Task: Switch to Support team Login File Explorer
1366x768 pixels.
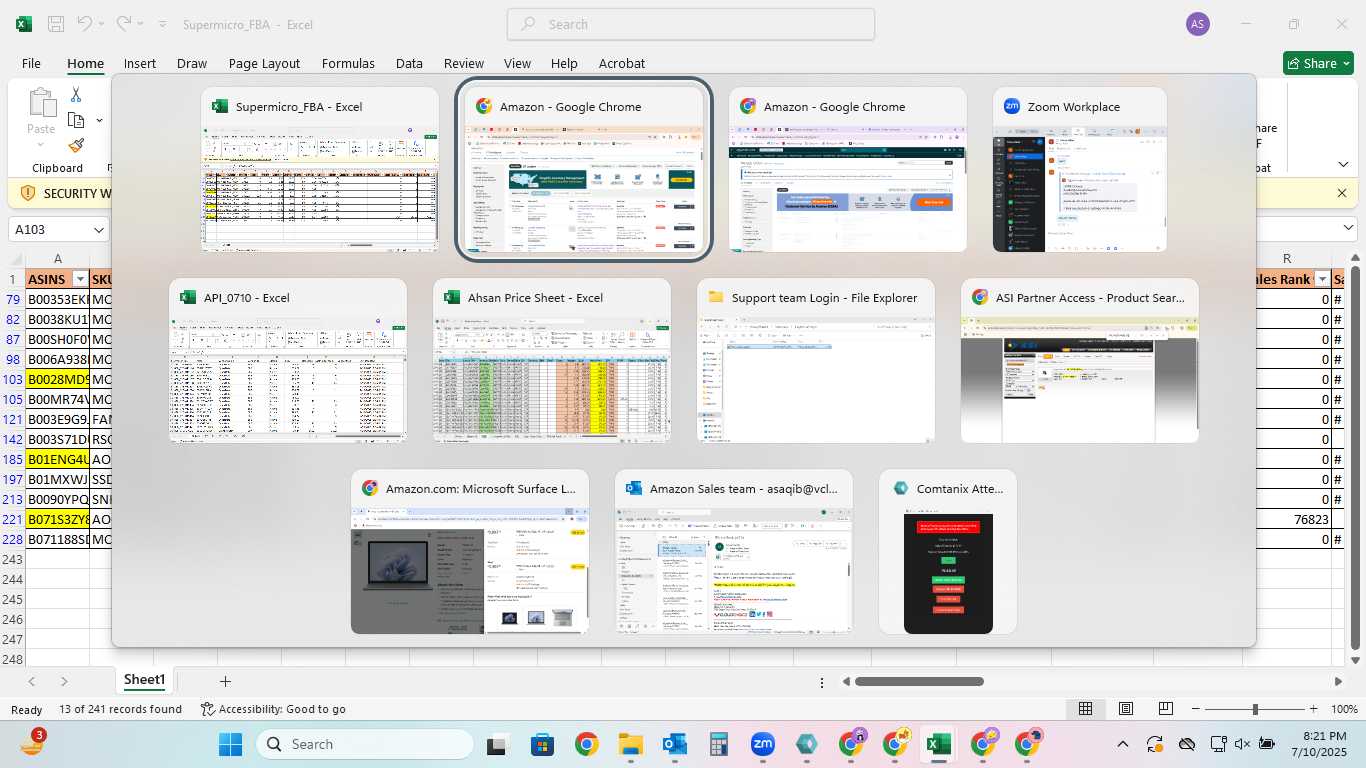Action: (816, 360)
